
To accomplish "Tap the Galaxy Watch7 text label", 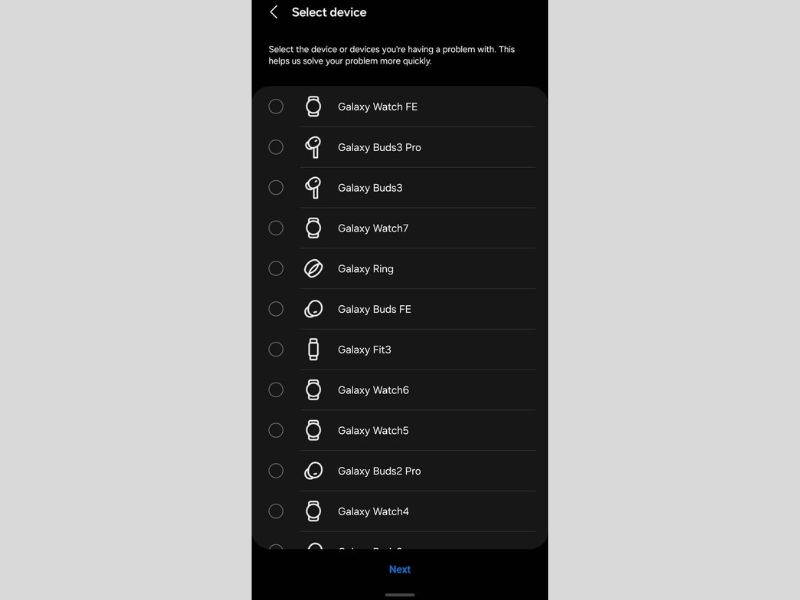I will (x=373, y=228).
